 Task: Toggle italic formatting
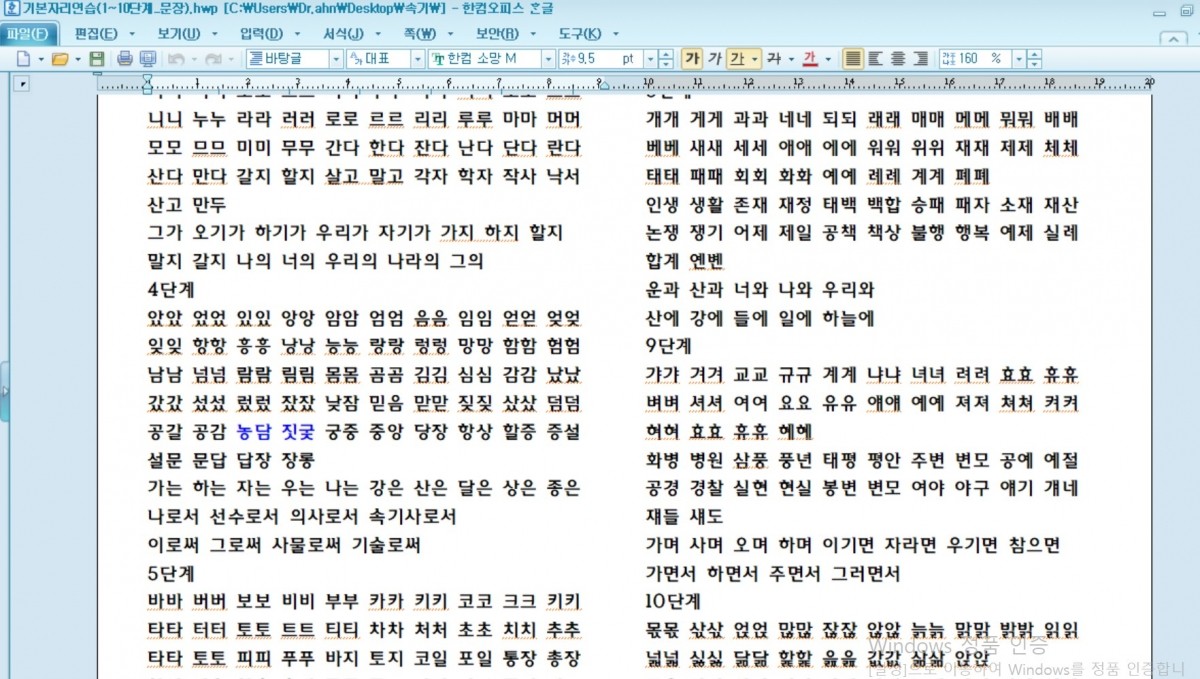pyautogui.click(x=715, y=59)
